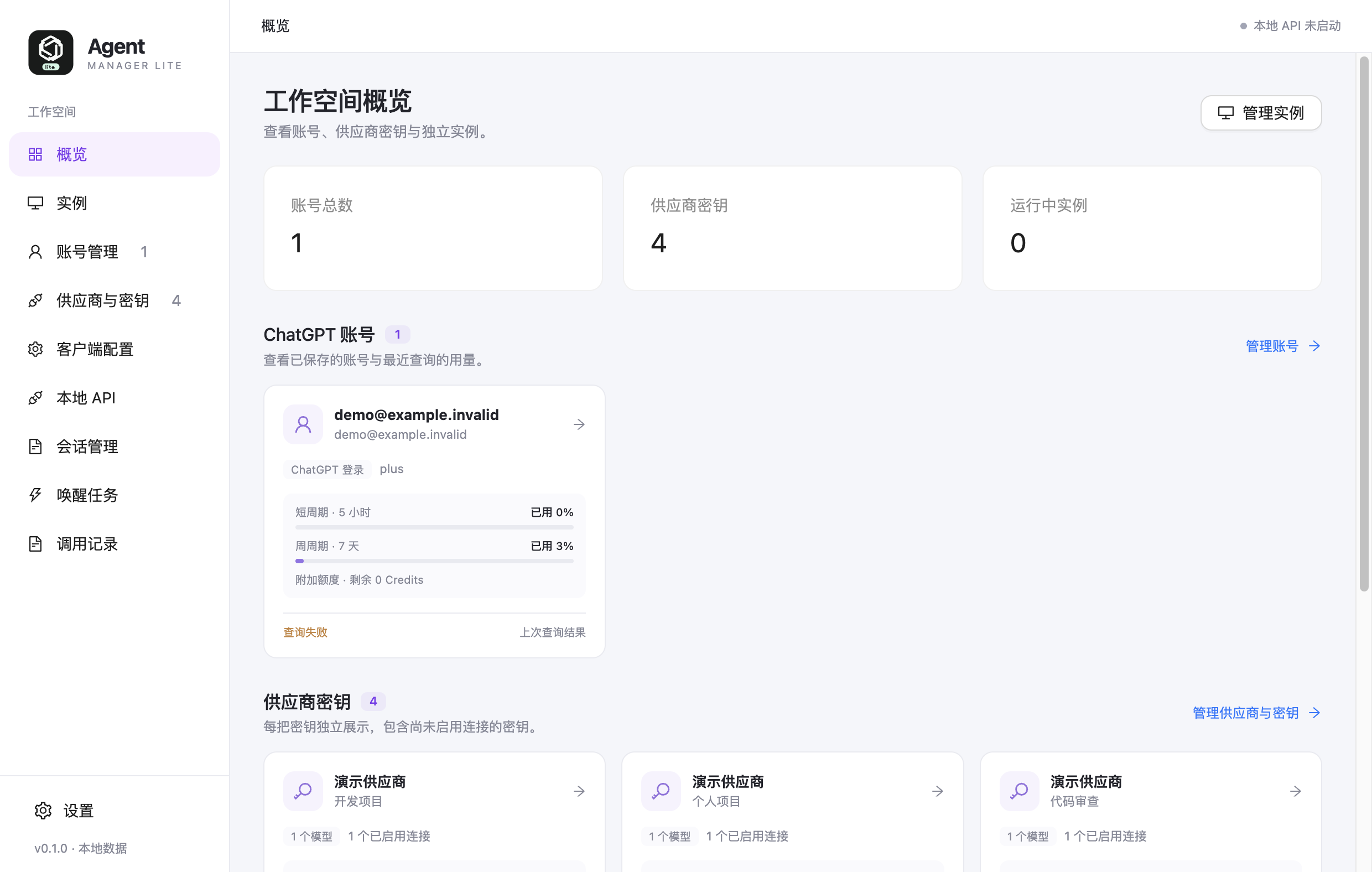The image size is (1372, 872).
Task: Click the 账号总数 stat card
Action: [433, 228]
